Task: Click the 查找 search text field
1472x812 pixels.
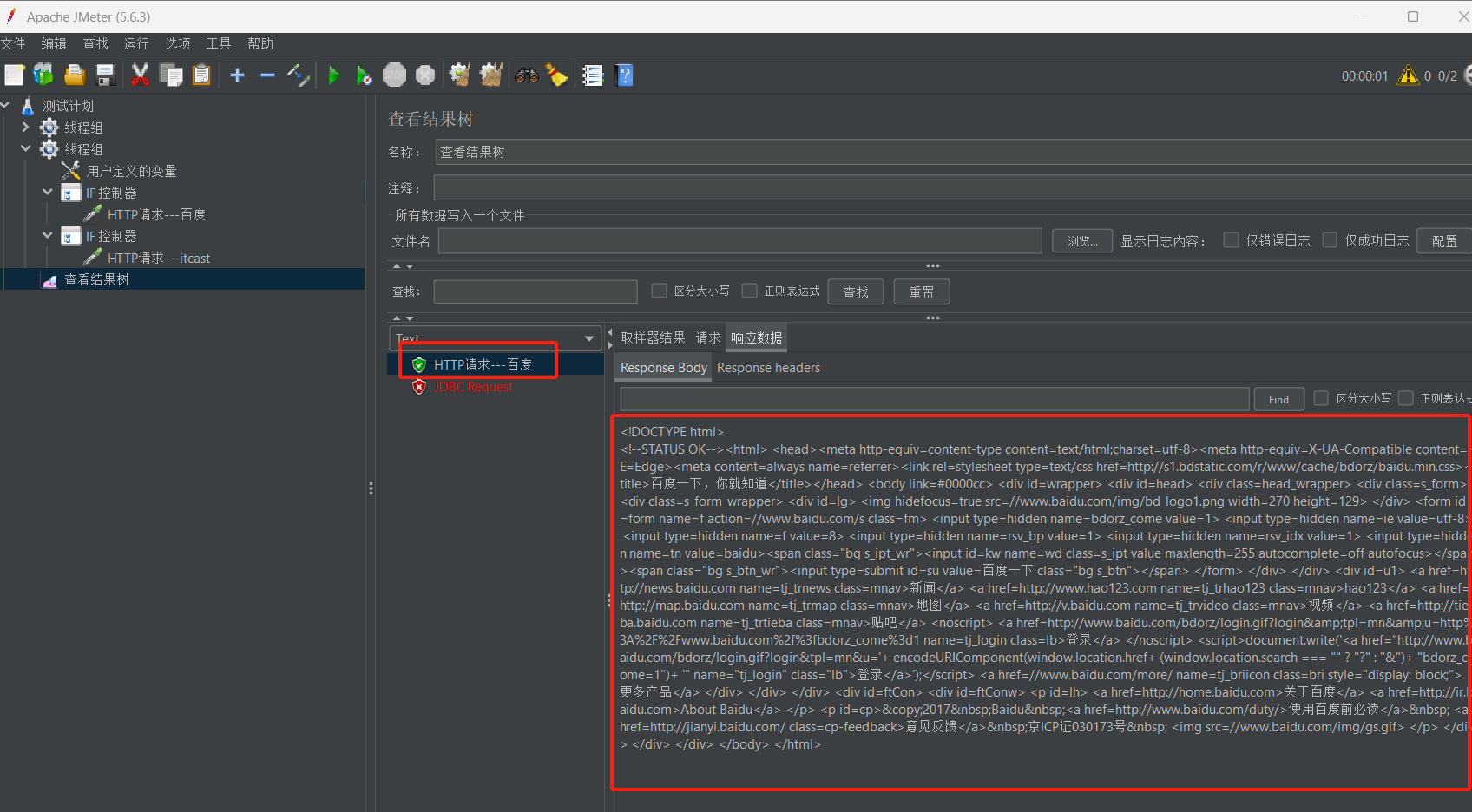Action: coord(536,291)
